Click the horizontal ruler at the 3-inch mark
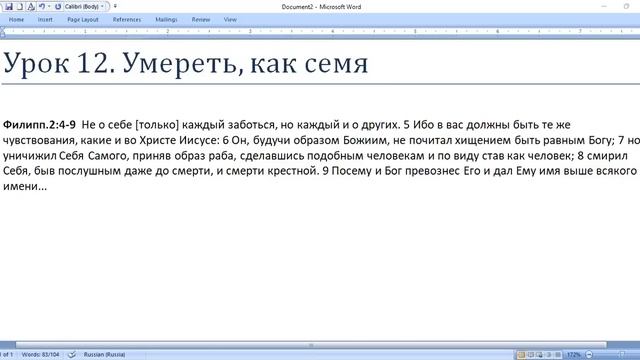640x360 pixels. coord(250,31)
